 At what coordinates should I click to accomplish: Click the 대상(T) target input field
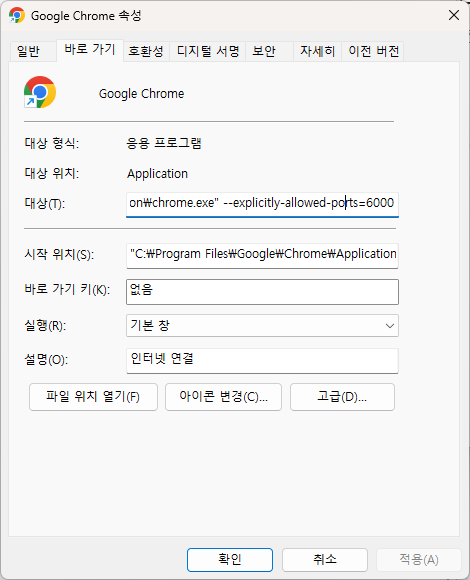(x=262, y=204)
